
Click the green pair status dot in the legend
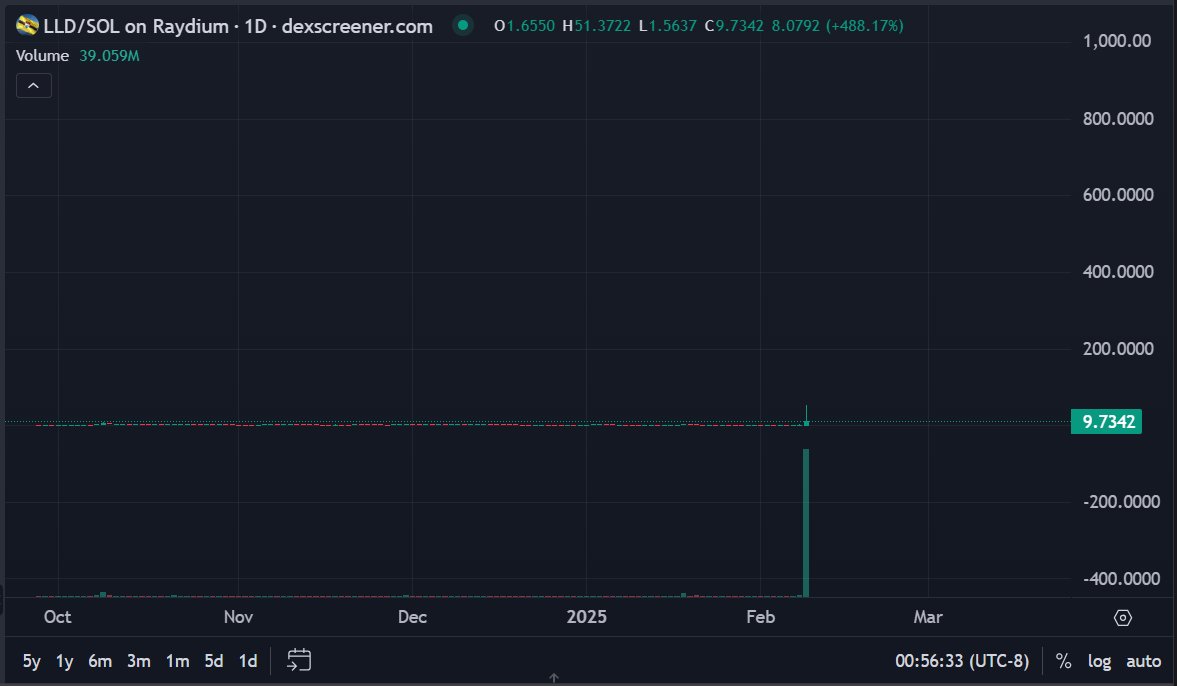(x=463, y=26)
